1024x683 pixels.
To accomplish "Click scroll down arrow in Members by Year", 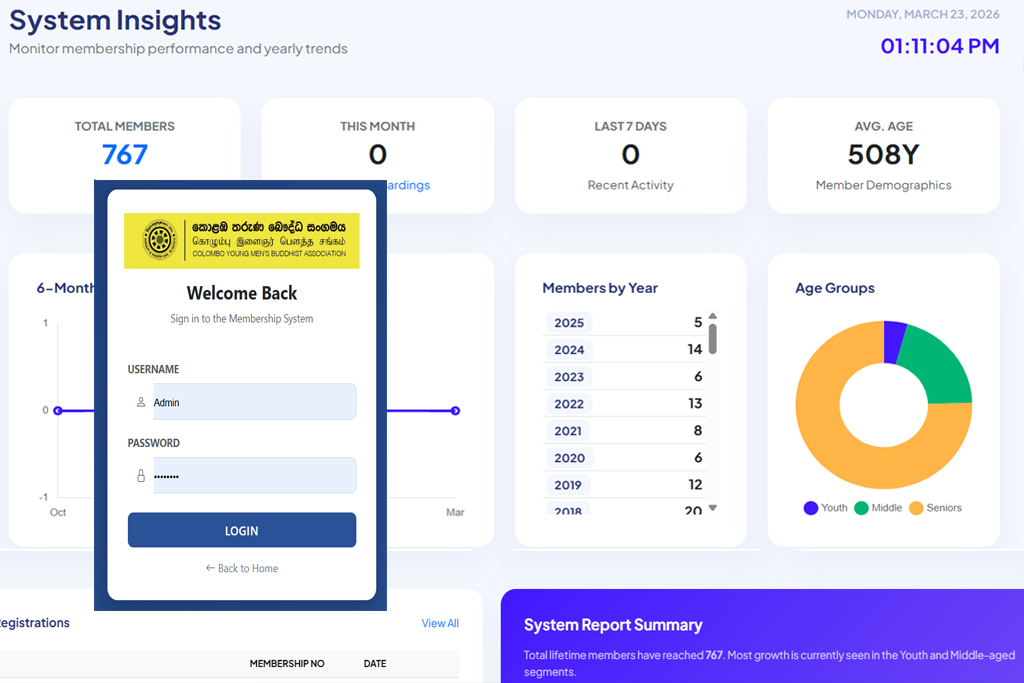I will [712, 508].
